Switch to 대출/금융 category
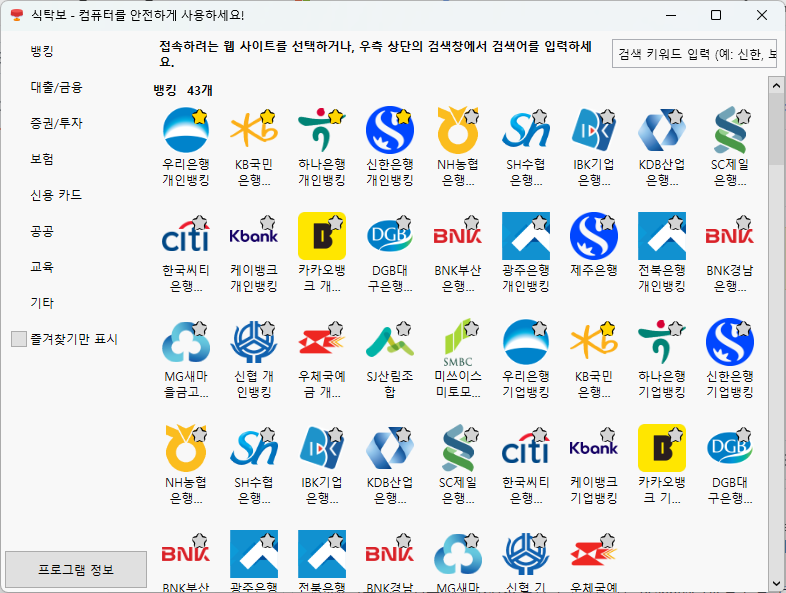Screen dimensions: 786x593 click(56, 87)
